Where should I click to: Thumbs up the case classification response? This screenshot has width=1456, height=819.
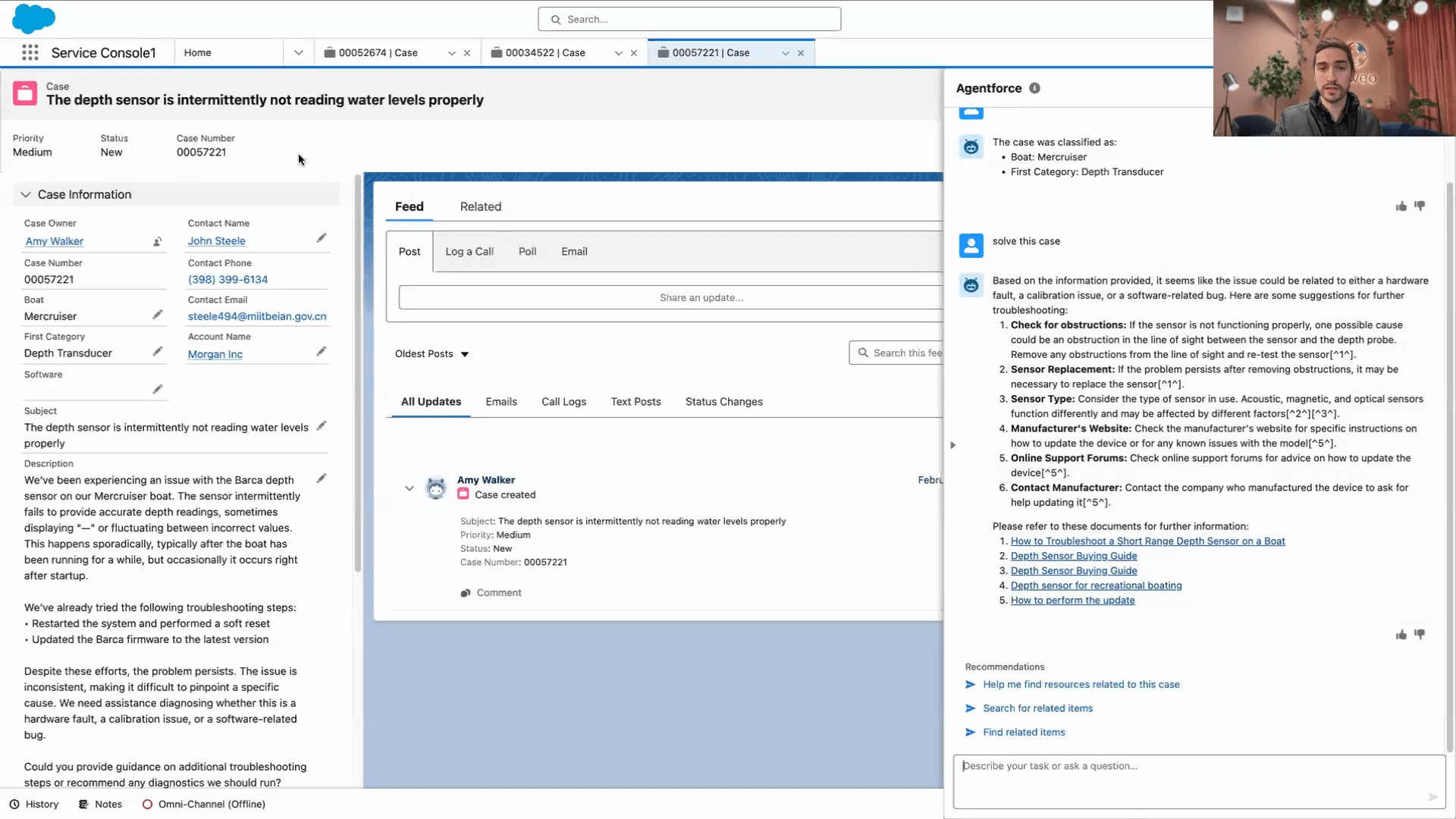pyautogui.click(x=1401, y=206)
